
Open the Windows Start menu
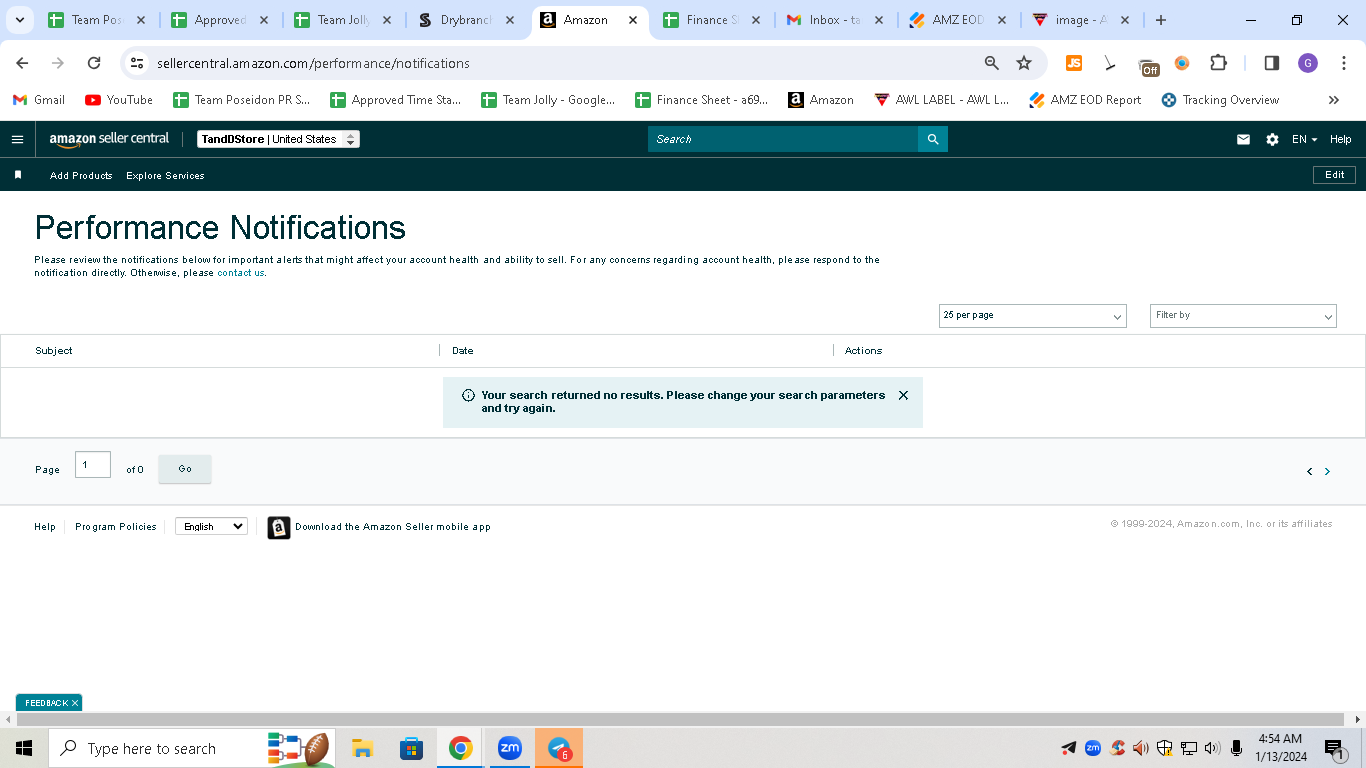pos(24,748)
